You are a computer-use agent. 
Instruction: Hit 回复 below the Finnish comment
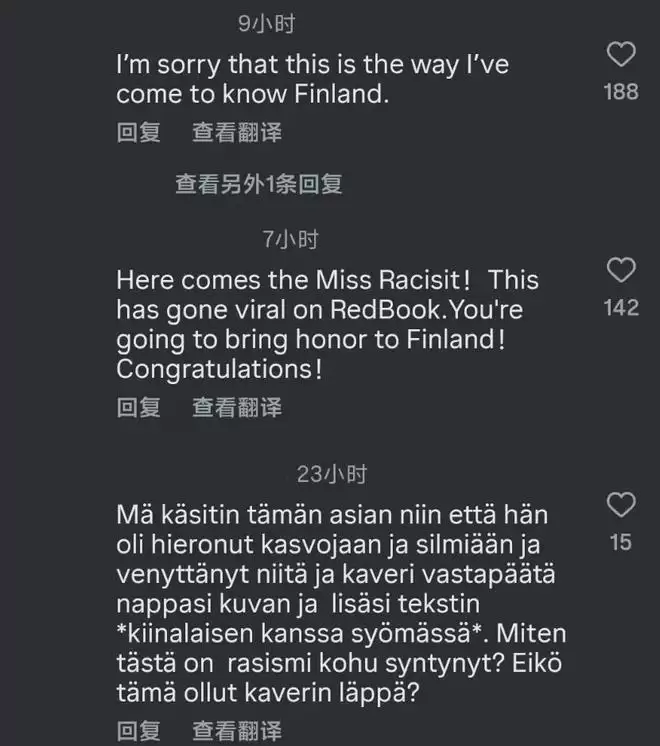point(138,730)
